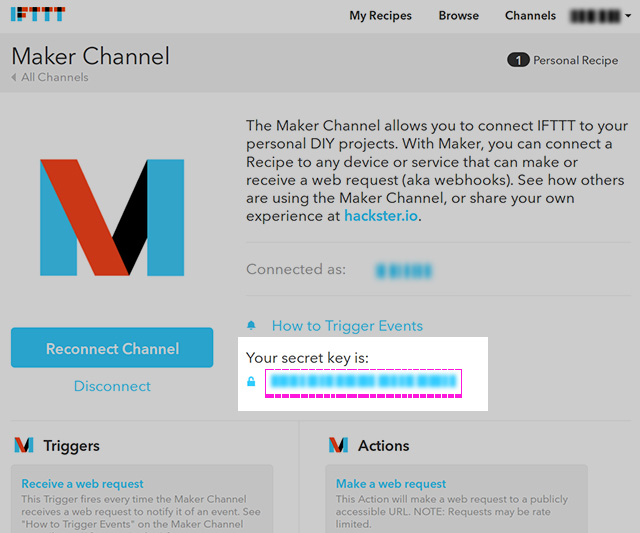Click the Maker Channel page title

tap(91, 56)
